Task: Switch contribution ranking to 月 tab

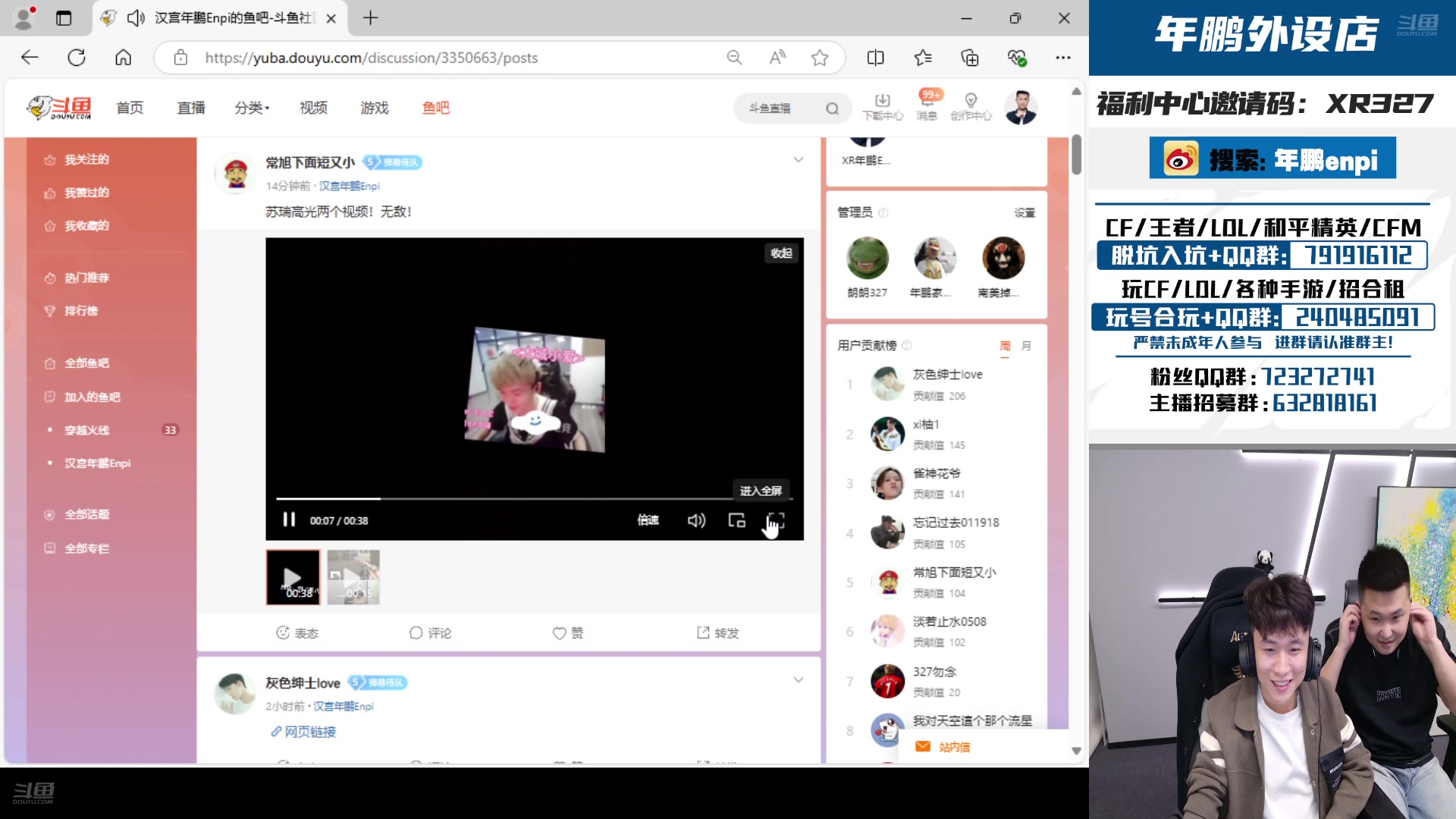Action: tap(1026, 346)
